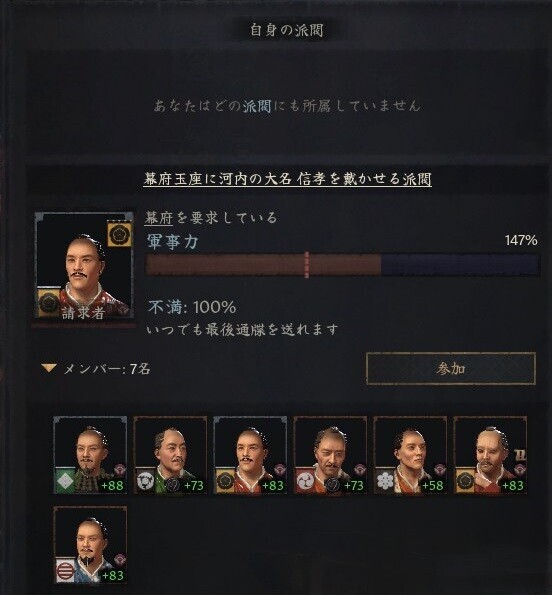Click the 不満: 100% discontent label
Image resolution: width=552 pixels, height=595 pixels.
pyautogui.click(x=192, y=307)
